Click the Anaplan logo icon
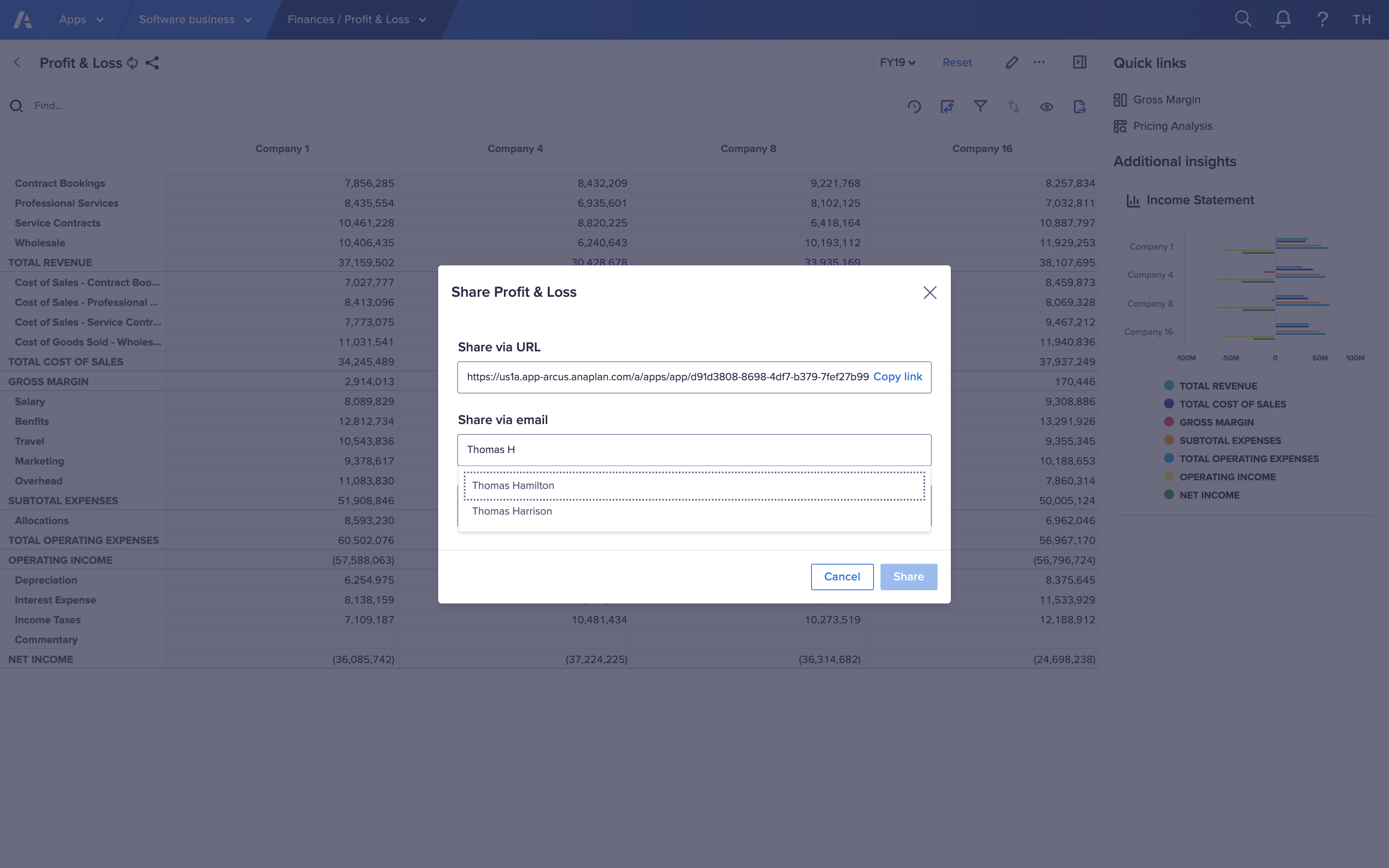This screenshot has height=868, width=1389. pyautogui.click(x=22, y=19)
